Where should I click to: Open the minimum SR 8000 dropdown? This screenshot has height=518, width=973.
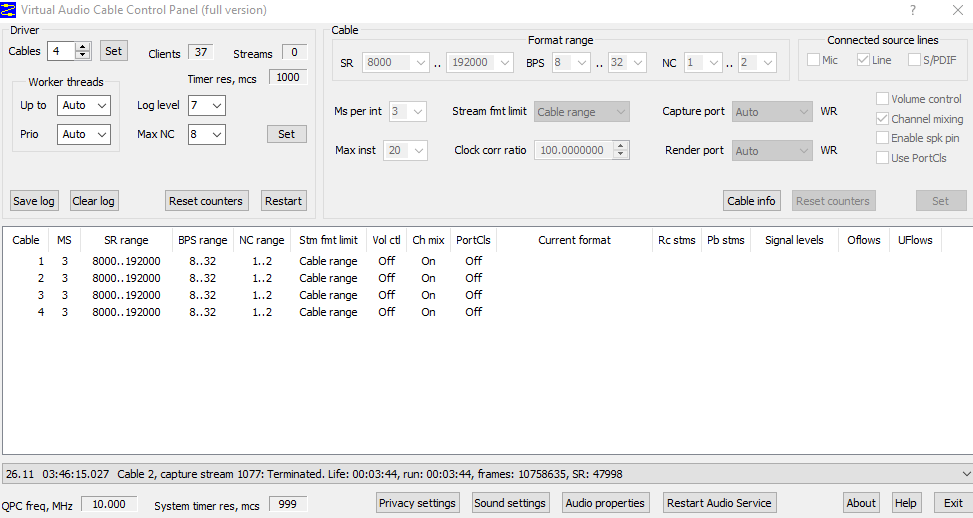395,63
